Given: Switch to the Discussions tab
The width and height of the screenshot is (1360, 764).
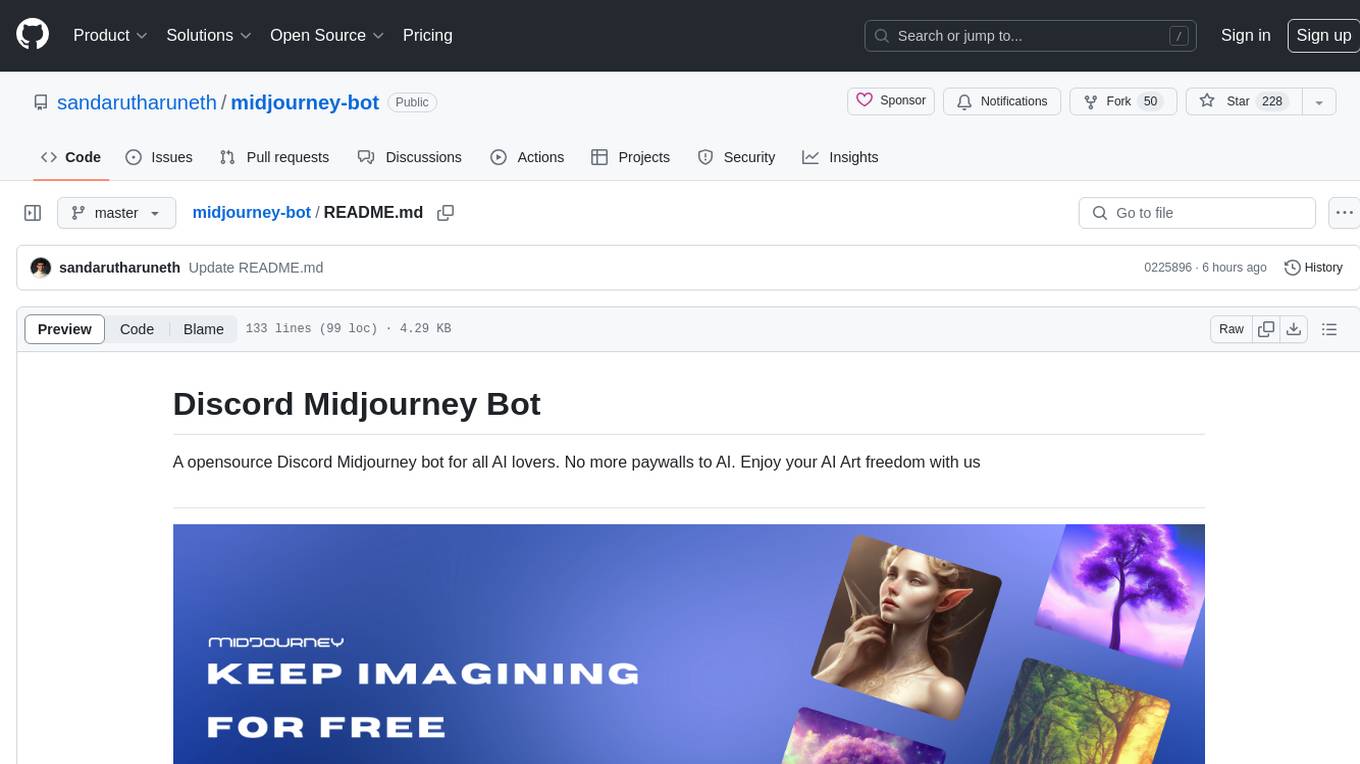Looking at the screenshot, I should pyautogui.click(x=410, y=157).
